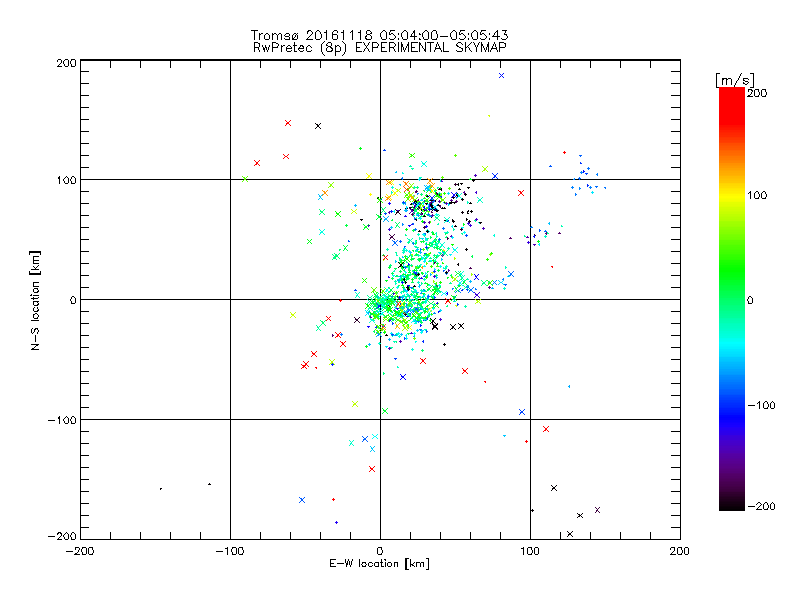Click the 'E-W location [km]' axis label
Image resolution: width=800 pixels, height=600 pixels.
coord(379,564)
